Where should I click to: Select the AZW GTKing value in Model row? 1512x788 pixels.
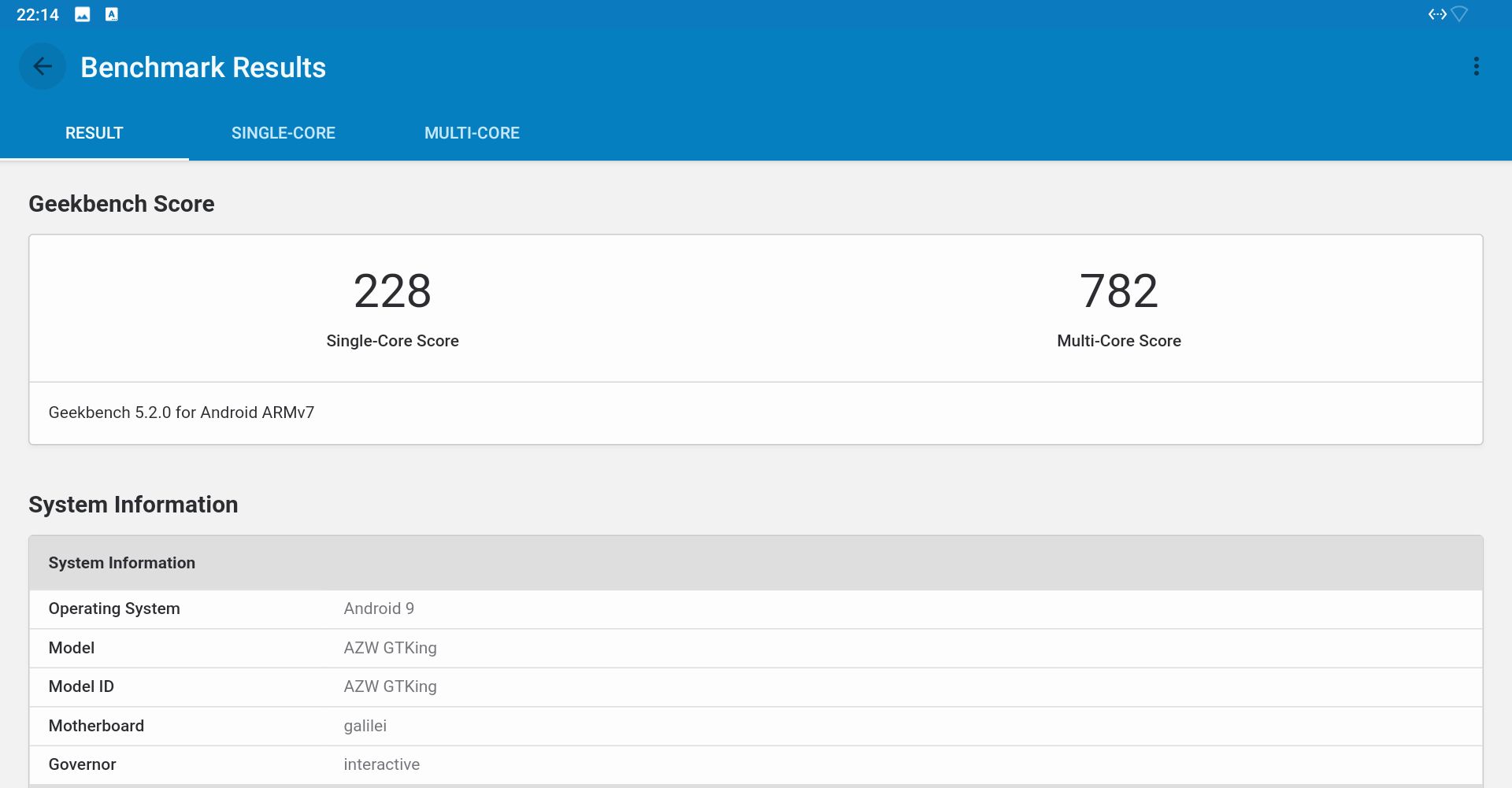click(x=390, y=648)
